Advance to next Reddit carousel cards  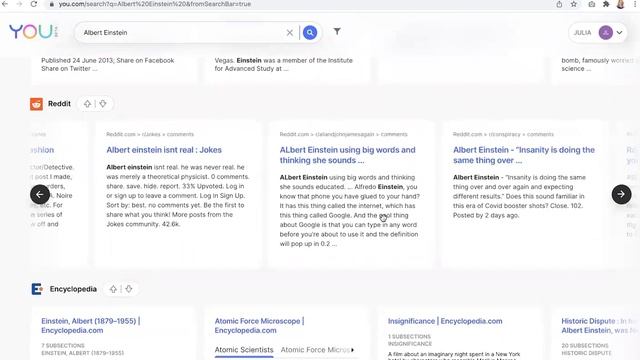click(x=621, y=195)
